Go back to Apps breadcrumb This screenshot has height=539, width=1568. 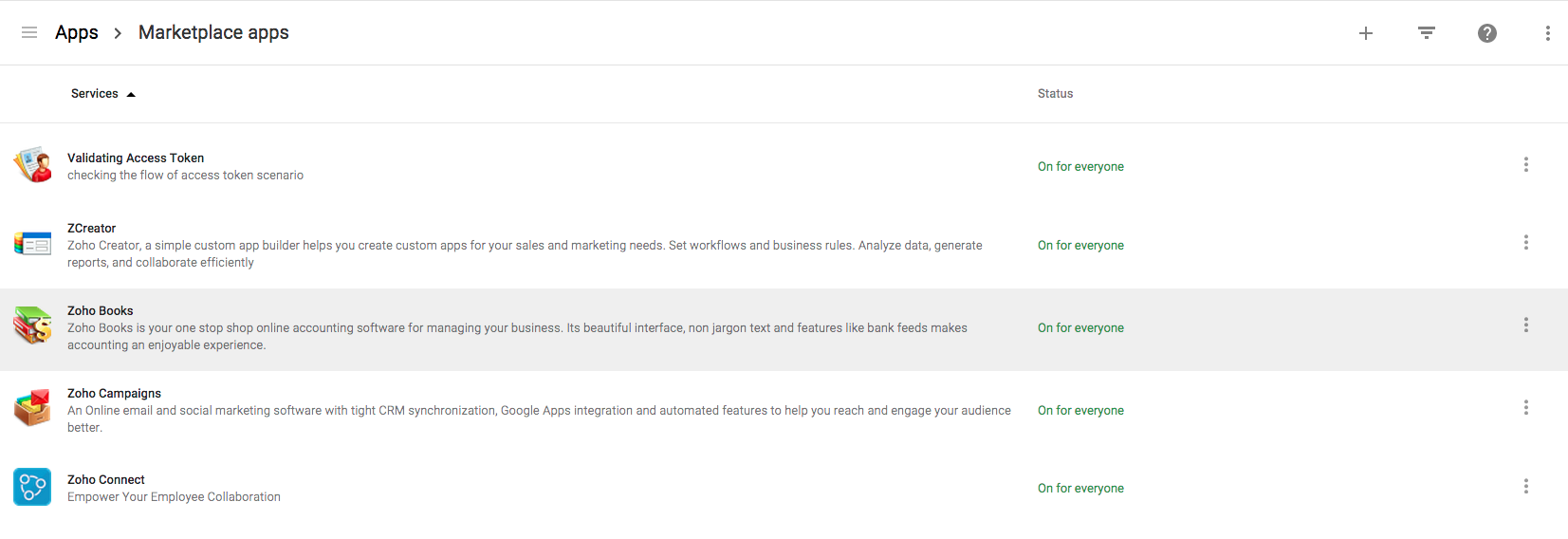77,32
